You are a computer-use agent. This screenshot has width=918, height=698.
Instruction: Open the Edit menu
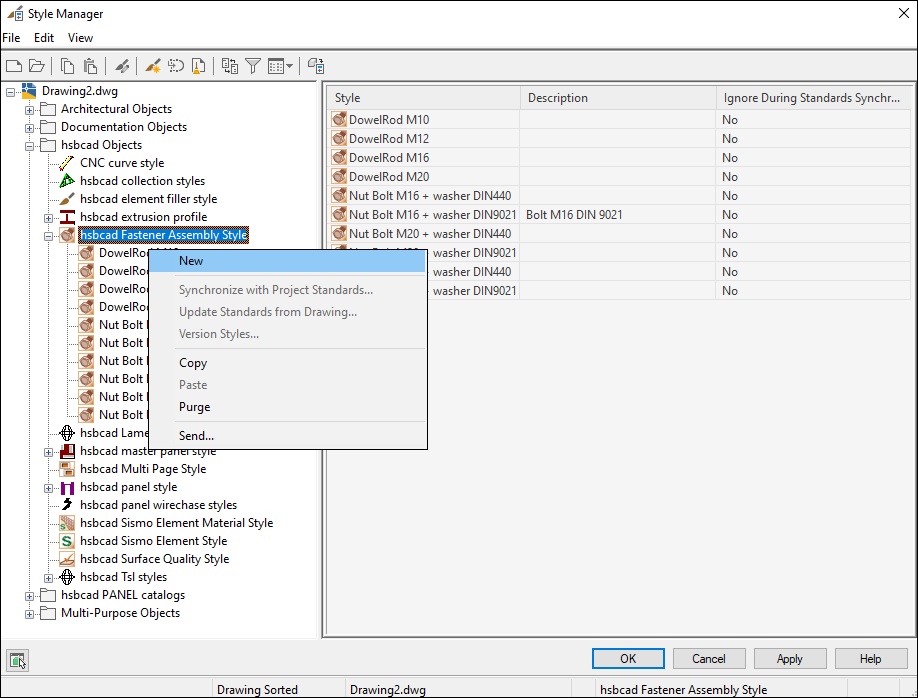coord(44,38)
